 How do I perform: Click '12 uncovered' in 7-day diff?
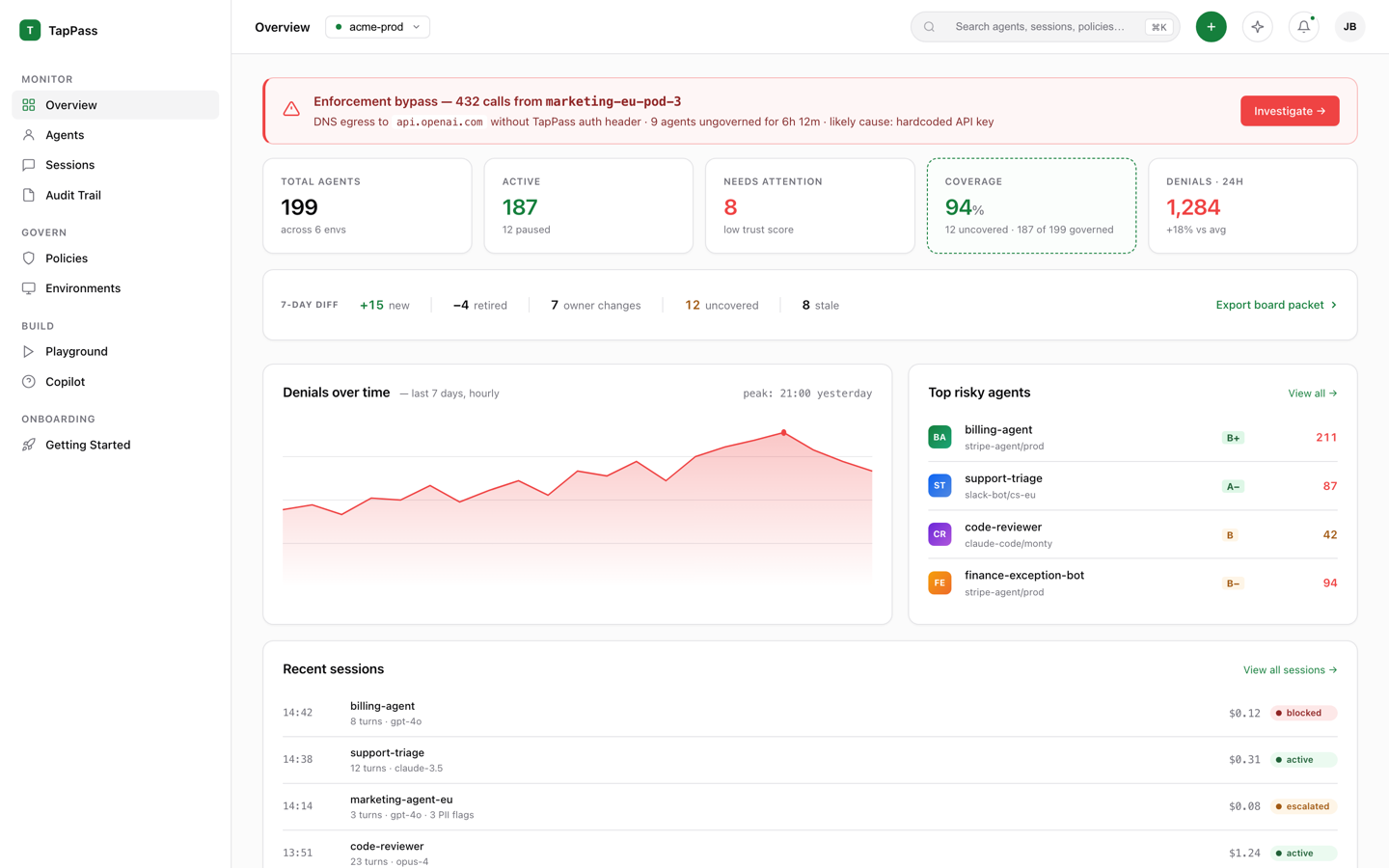(x=722, y=305)
